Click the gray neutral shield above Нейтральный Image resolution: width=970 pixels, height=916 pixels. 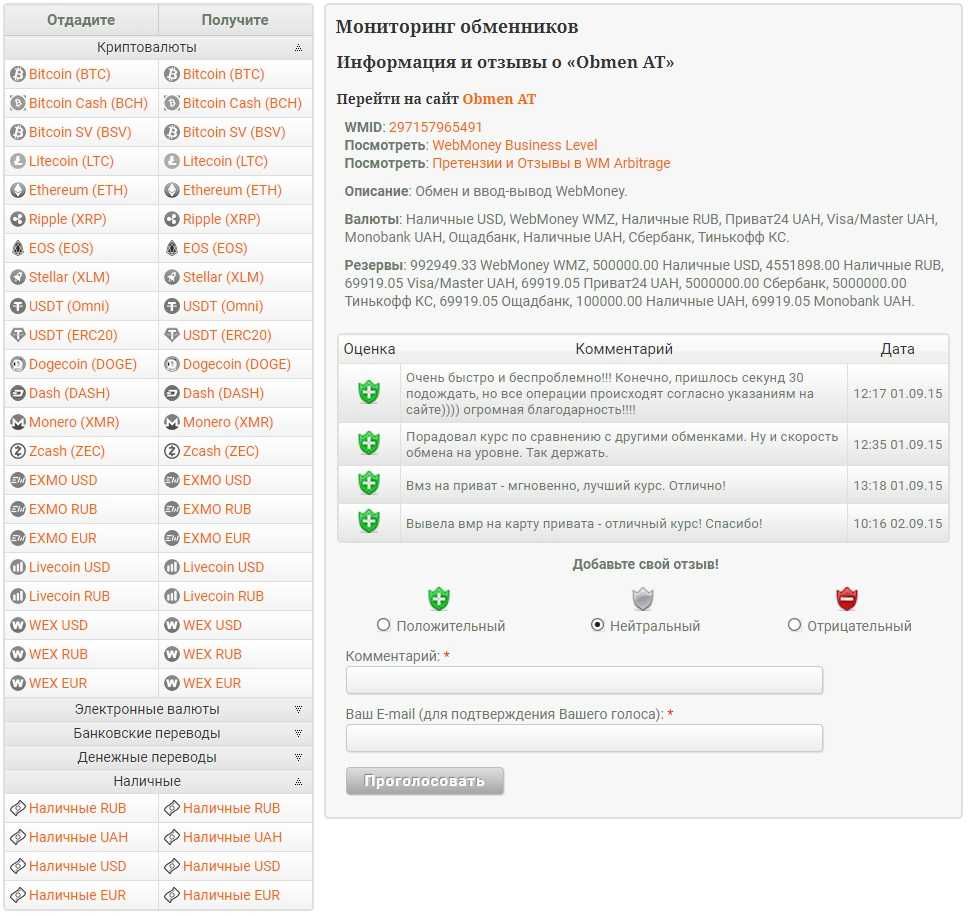point(643,599)
